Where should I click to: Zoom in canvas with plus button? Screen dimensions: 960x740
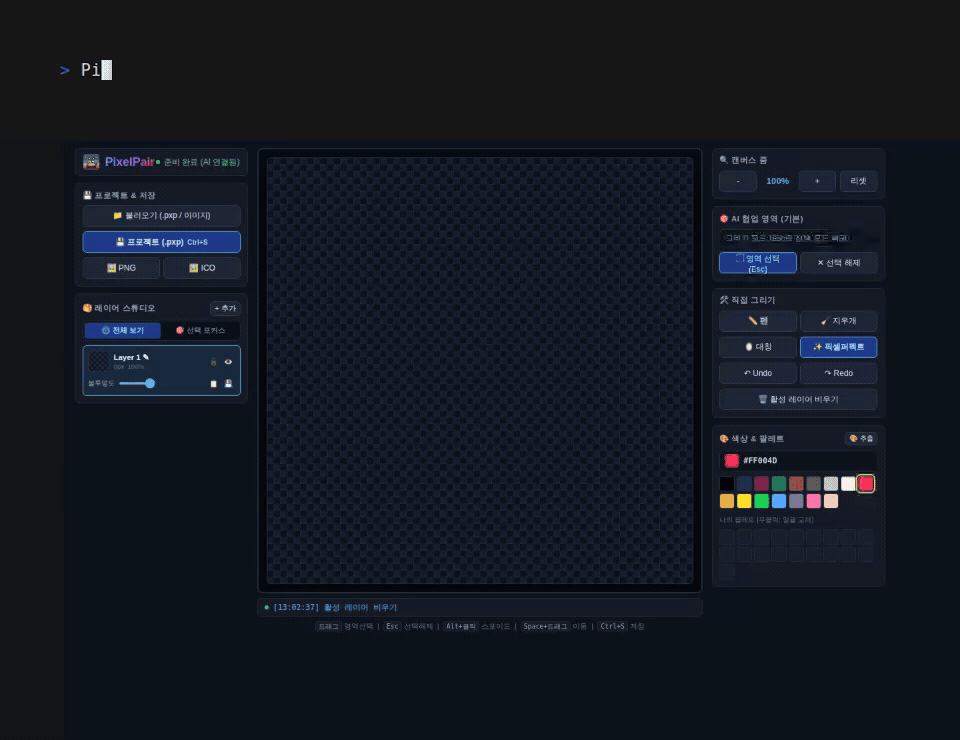coord(817,181)
